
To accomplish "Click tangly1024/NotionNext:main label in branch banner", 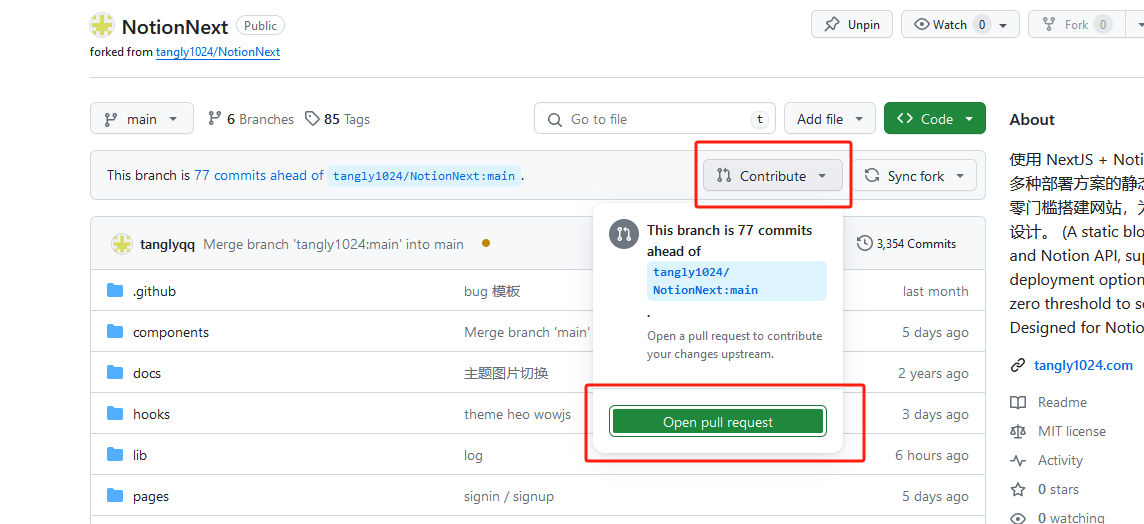I will (424, 176).
